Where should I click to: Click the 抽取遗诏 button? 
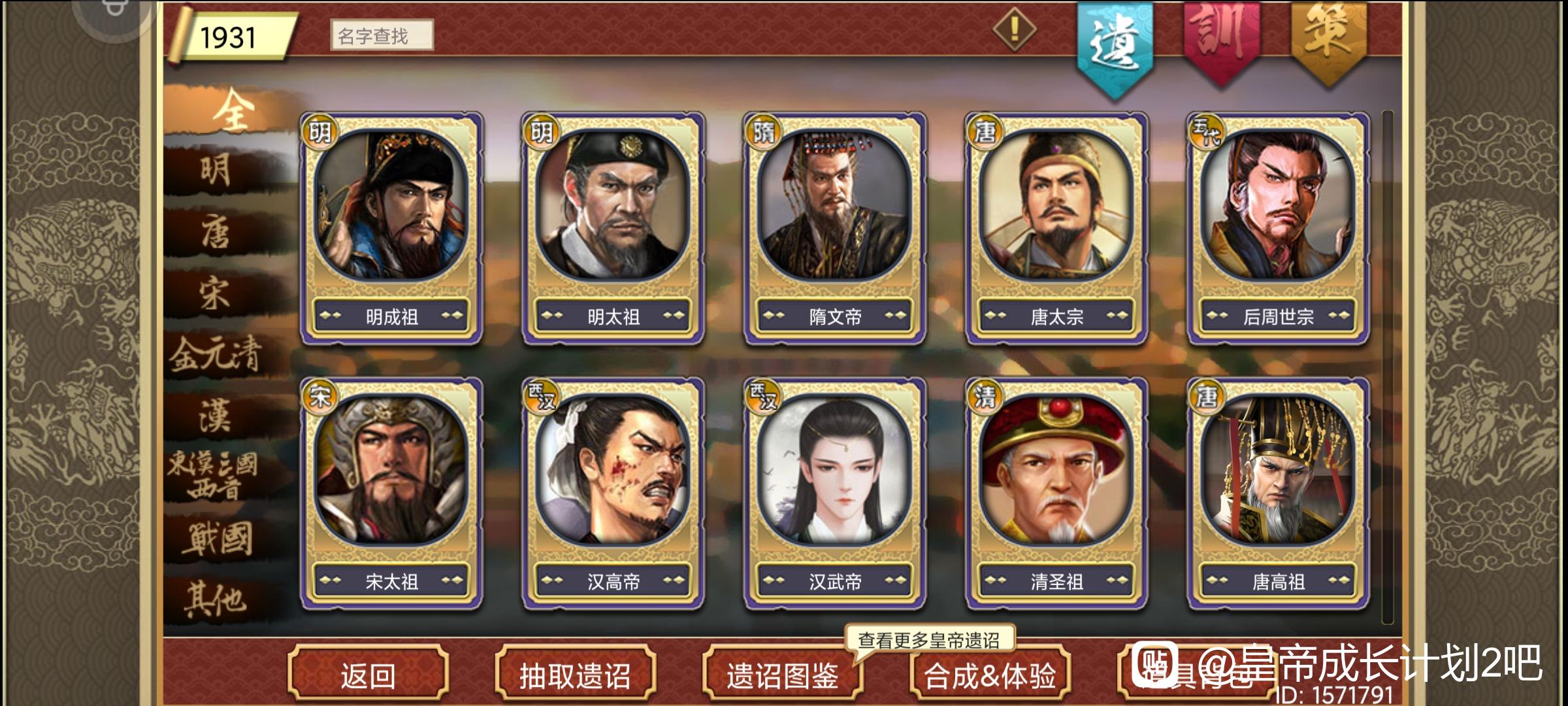[x=575, y=675]
